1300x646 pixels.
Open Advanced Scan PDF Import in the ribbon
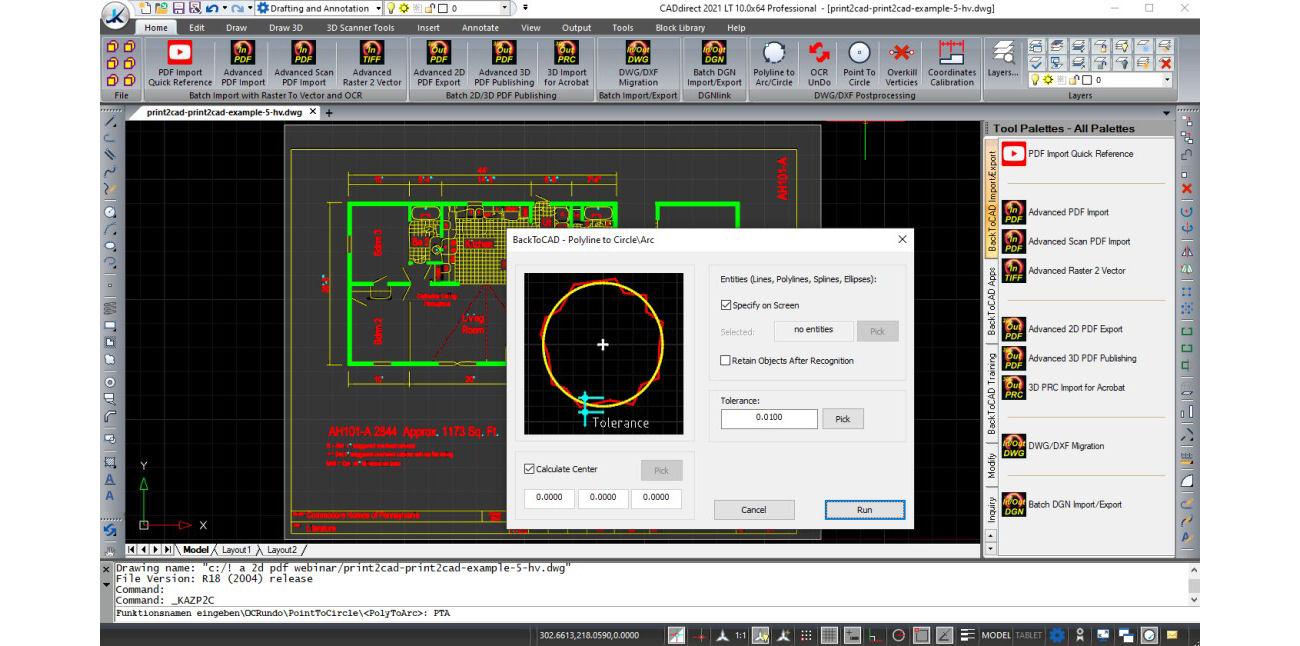304,64
